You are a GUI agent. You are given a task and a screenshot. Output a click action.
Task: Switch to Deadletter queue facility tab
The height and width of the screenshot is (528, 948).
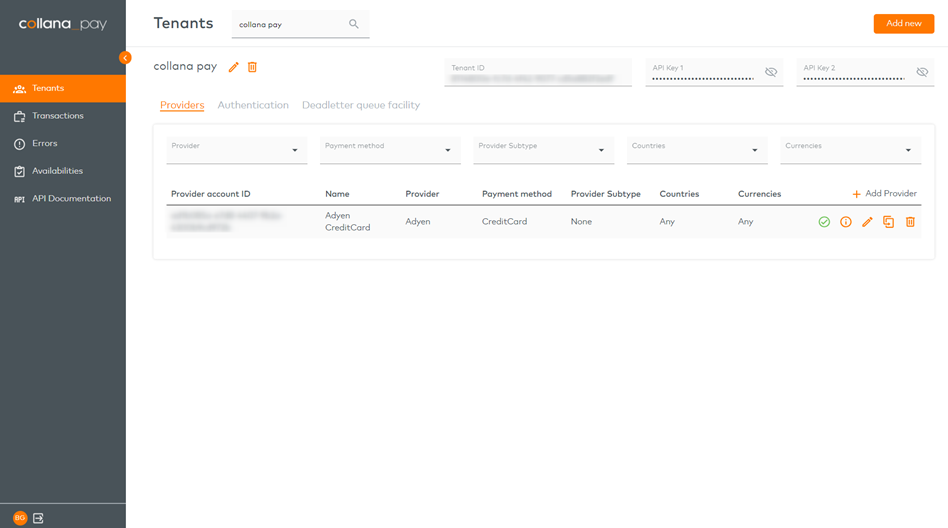pyautogui.click(x=361, y=105)
